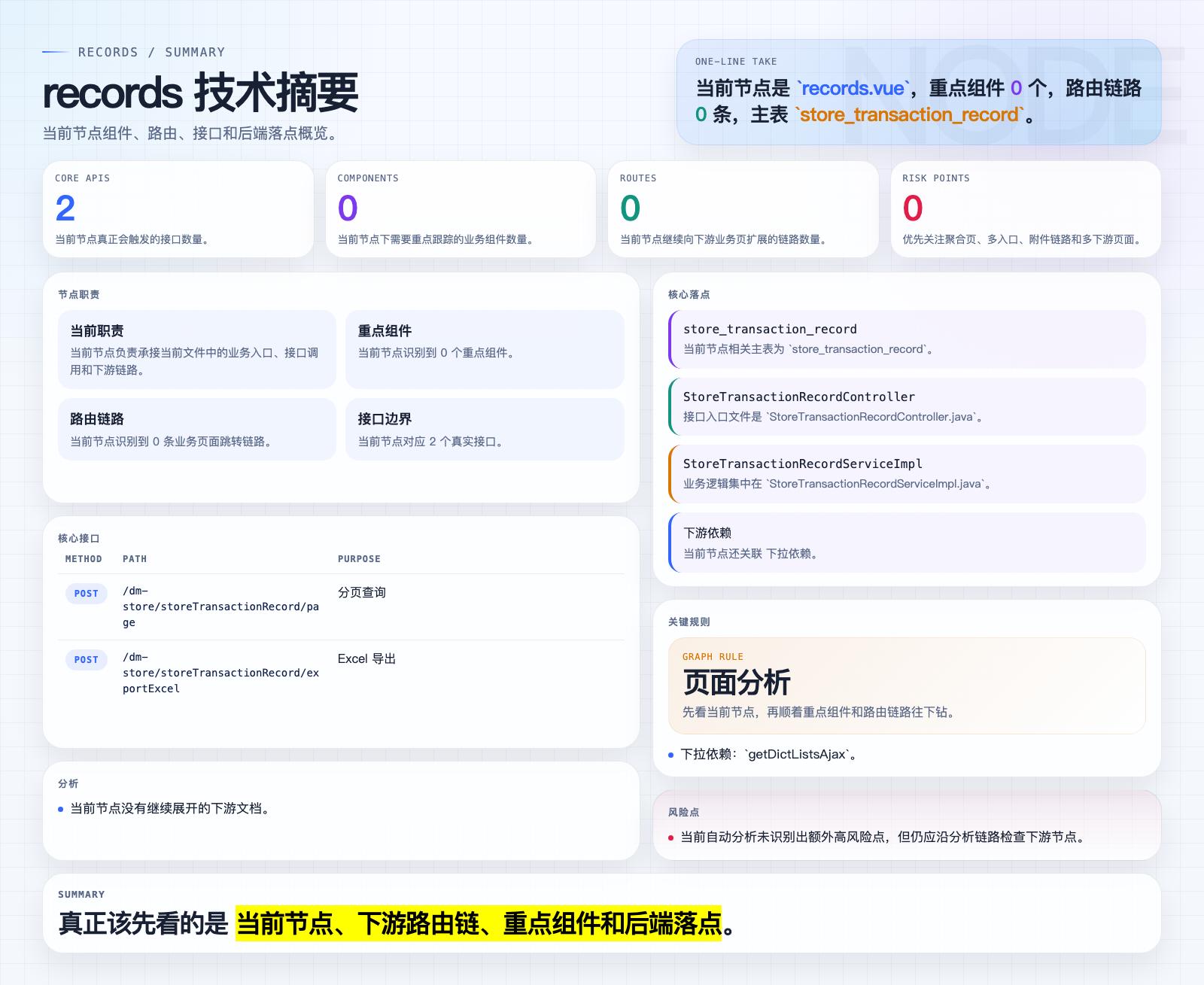
Task: Select the StoreTransactionRecordServiceImpl item
Action: coord(907,474)
